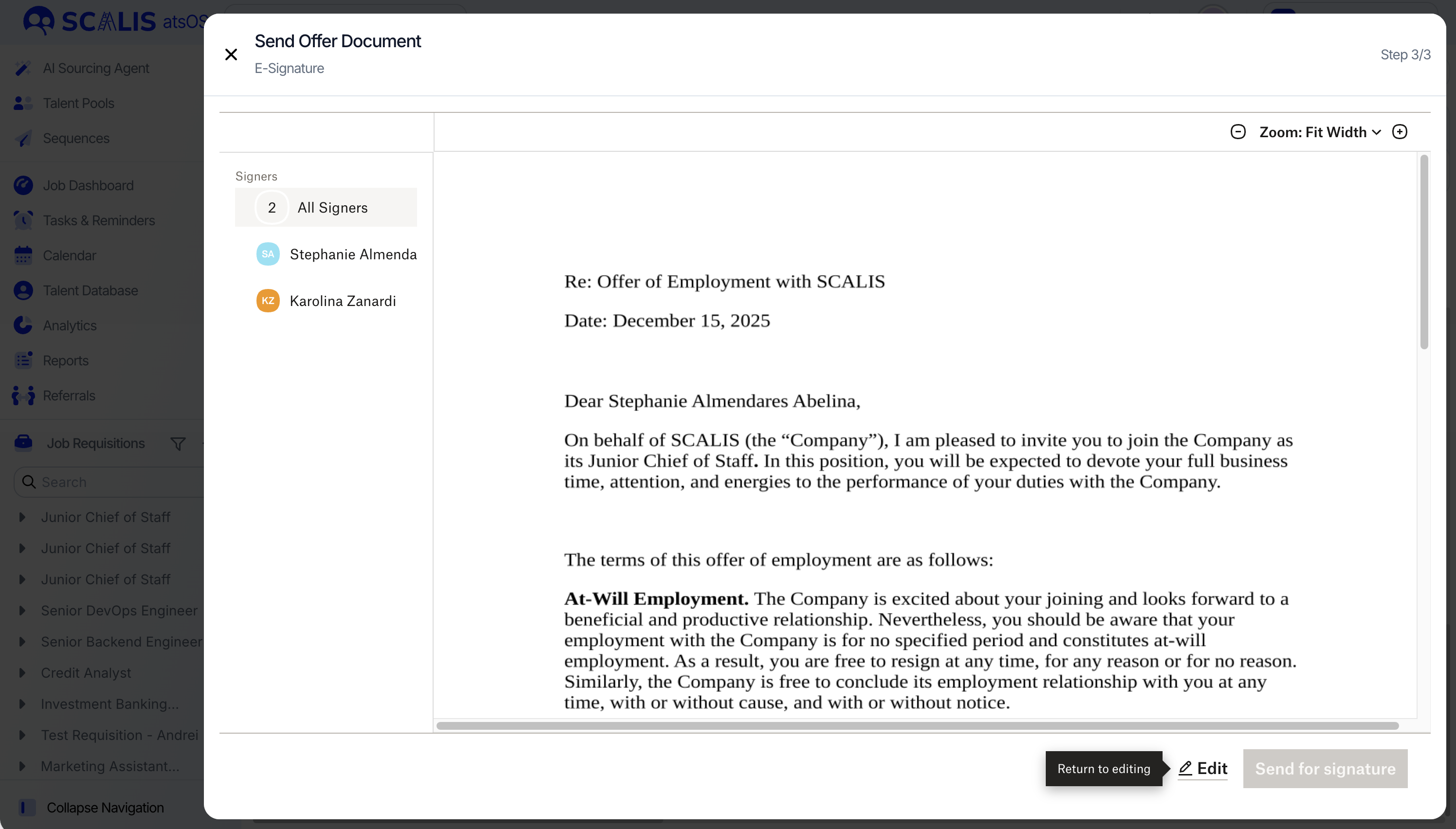Click Karolina Zanardi's KZ avatar
Screen dimensions: 1456x829
[268, 301]
